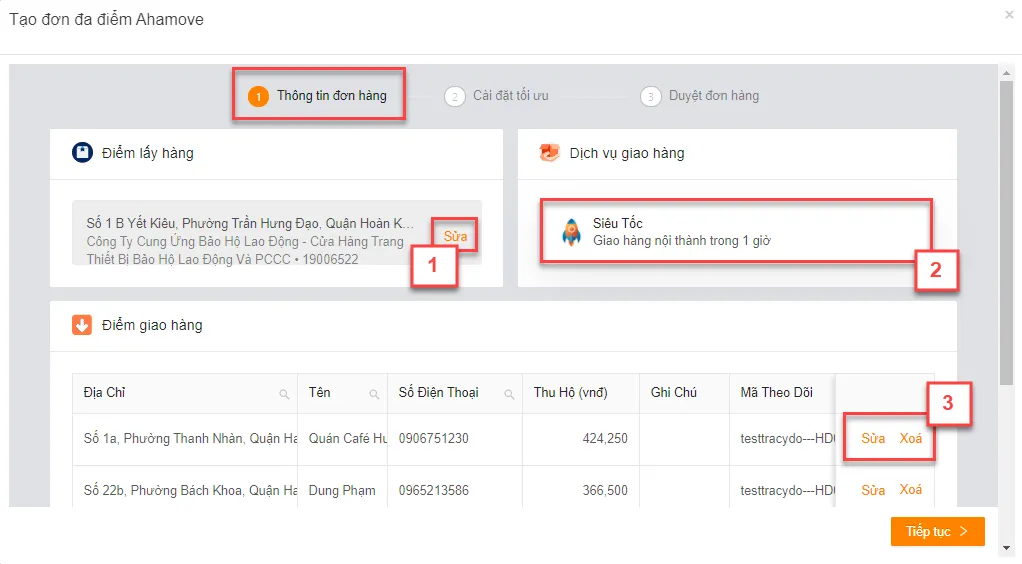Image resolution: width=1022 pixels, height=564 pixels.
Task: Delete Dung Phạm row with Xoá
Action: pos(911,490)
